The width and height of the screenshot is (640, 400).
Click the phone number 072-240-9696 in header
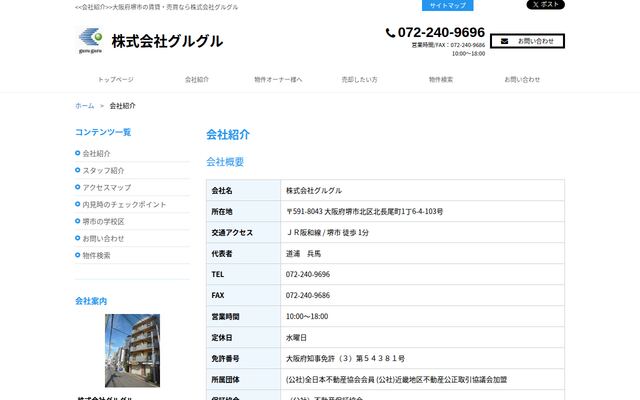441,32
